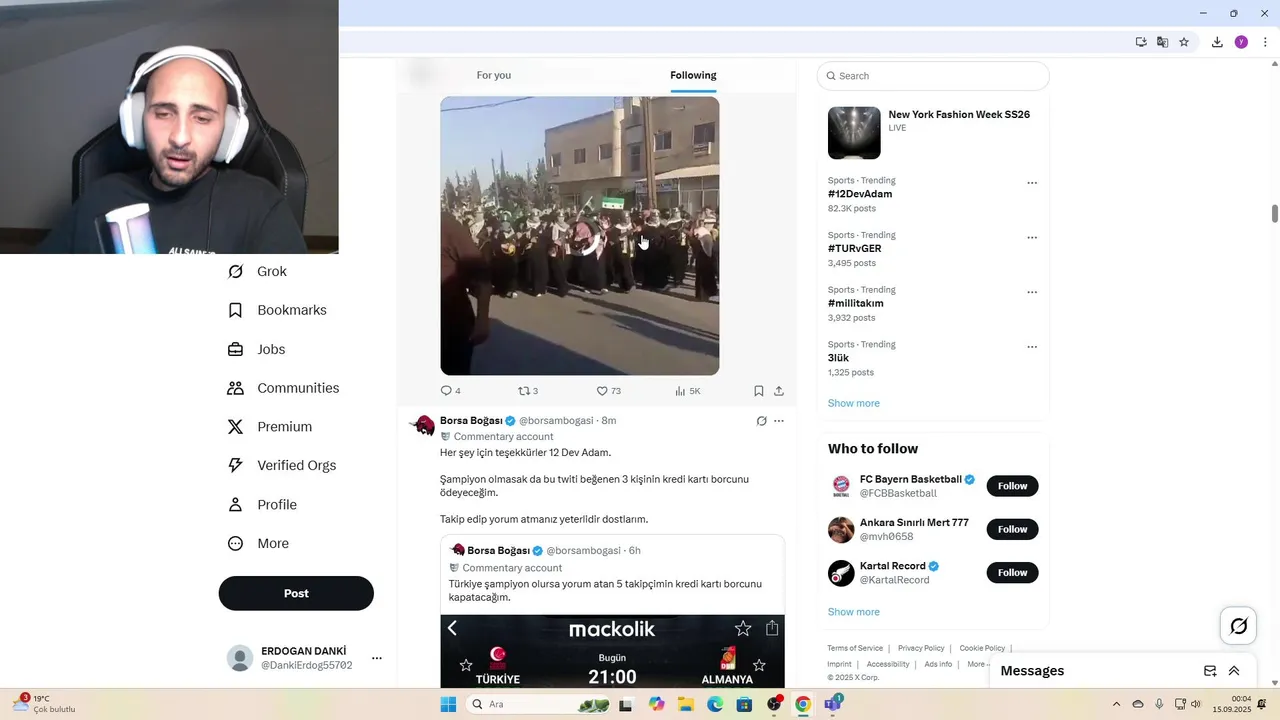Like the video post with 73 likes

[x=608, y=391]
